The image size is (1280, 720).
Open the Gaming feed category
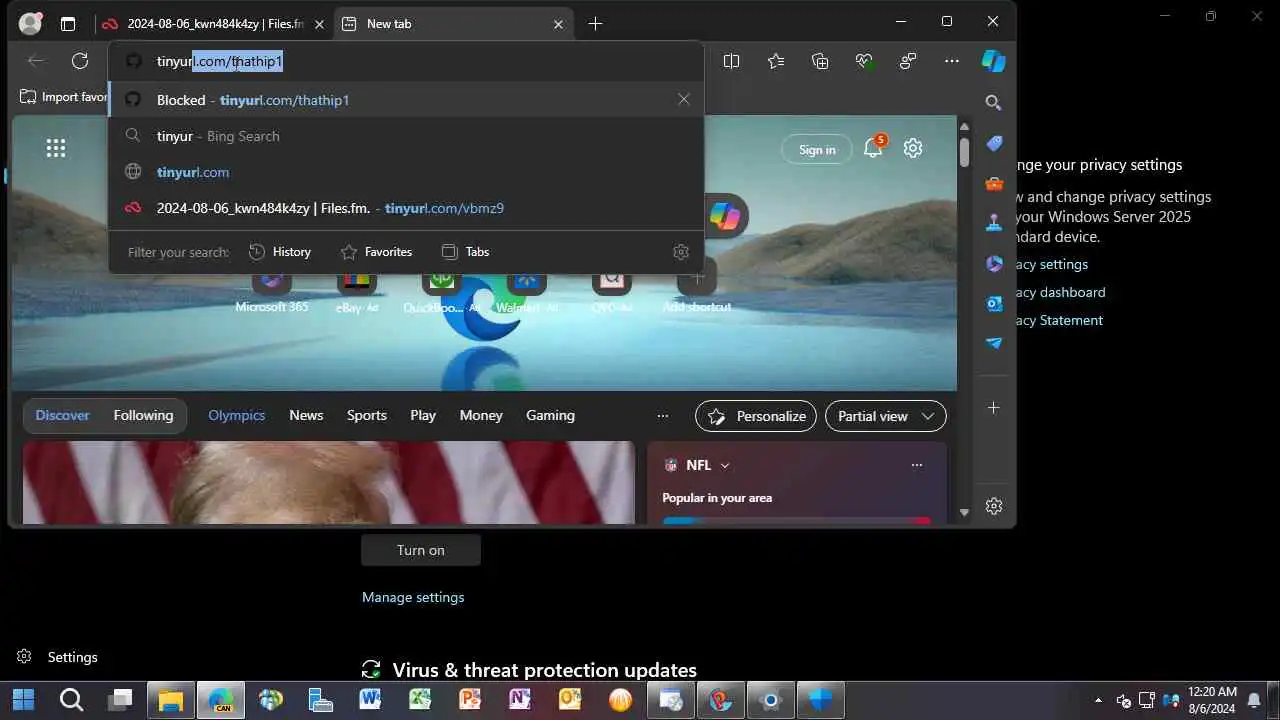coord(550,415)
